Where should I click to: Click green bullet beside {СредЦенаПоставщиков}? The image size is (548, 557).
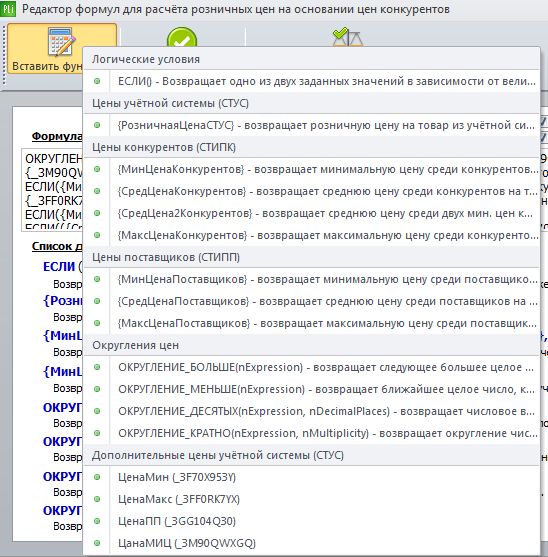97,302
